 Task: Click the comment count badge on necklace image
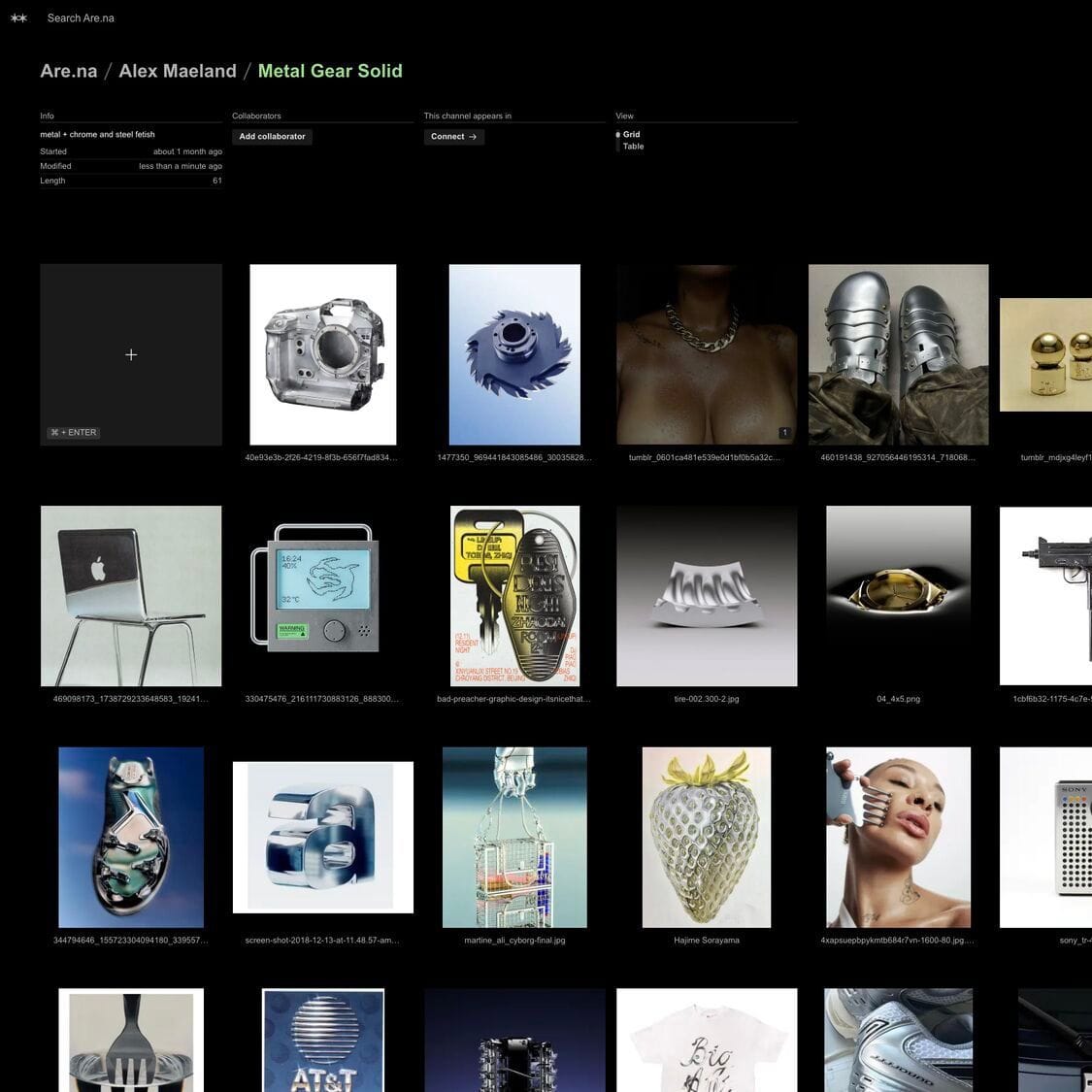click(784, 433)
